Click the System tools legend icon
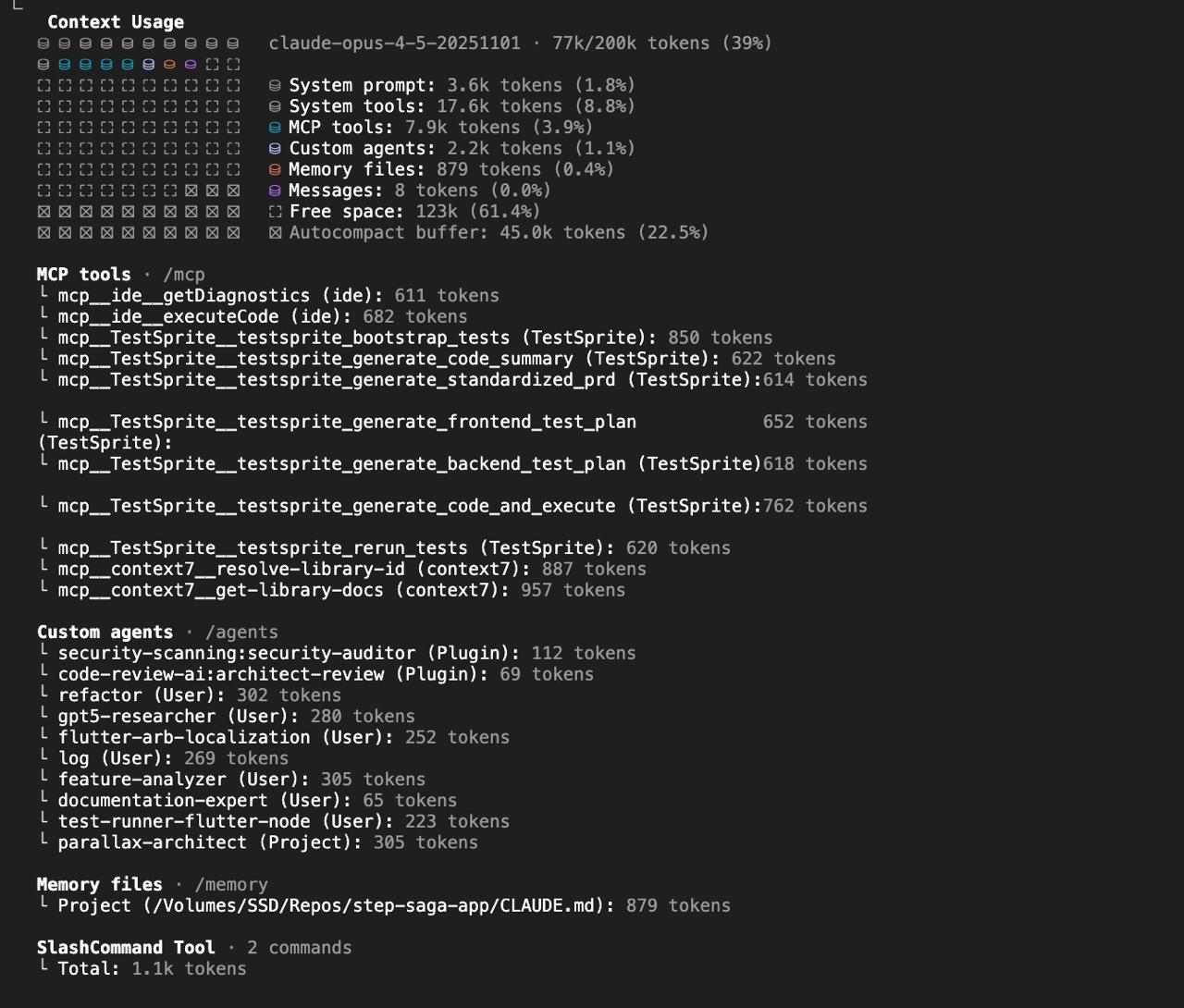 coord(275,106)
